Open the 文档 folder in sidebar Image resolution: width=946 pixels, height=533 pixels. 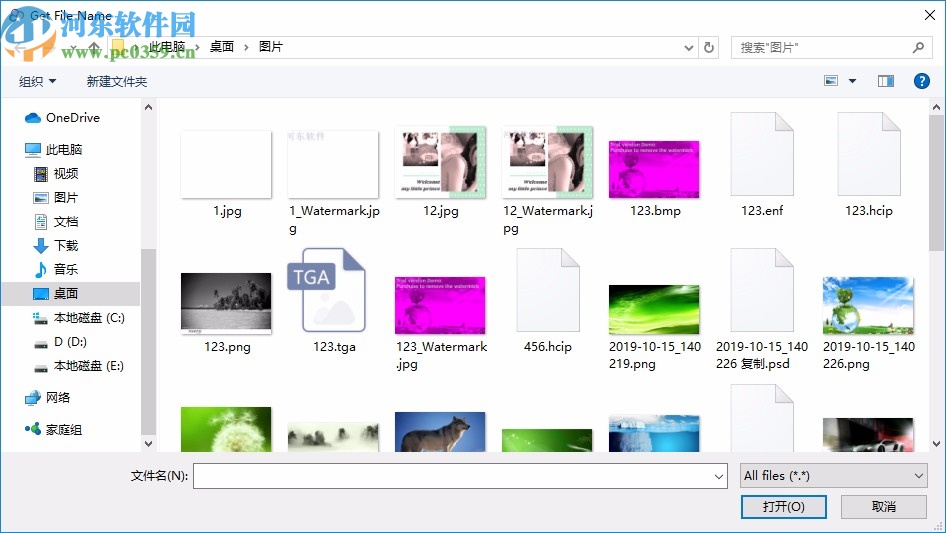coord(56,222)
